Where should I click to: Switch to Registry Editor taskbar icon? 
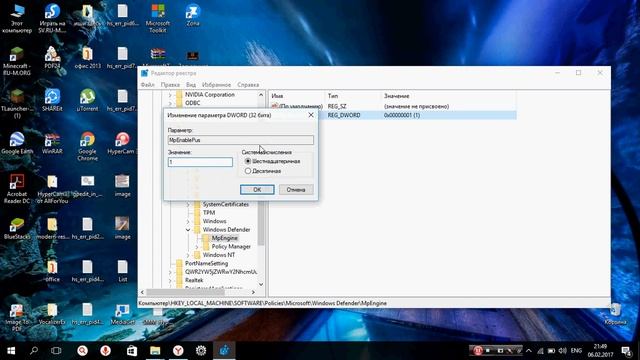click(224, 351)
